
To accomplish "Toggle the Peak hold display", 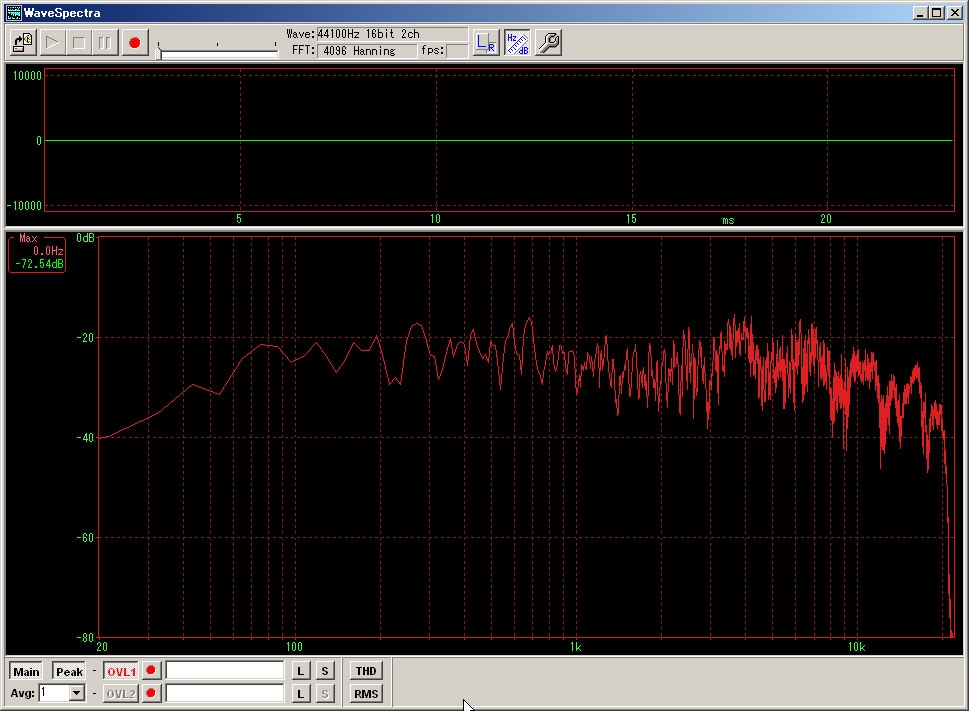I will (69, 671).
